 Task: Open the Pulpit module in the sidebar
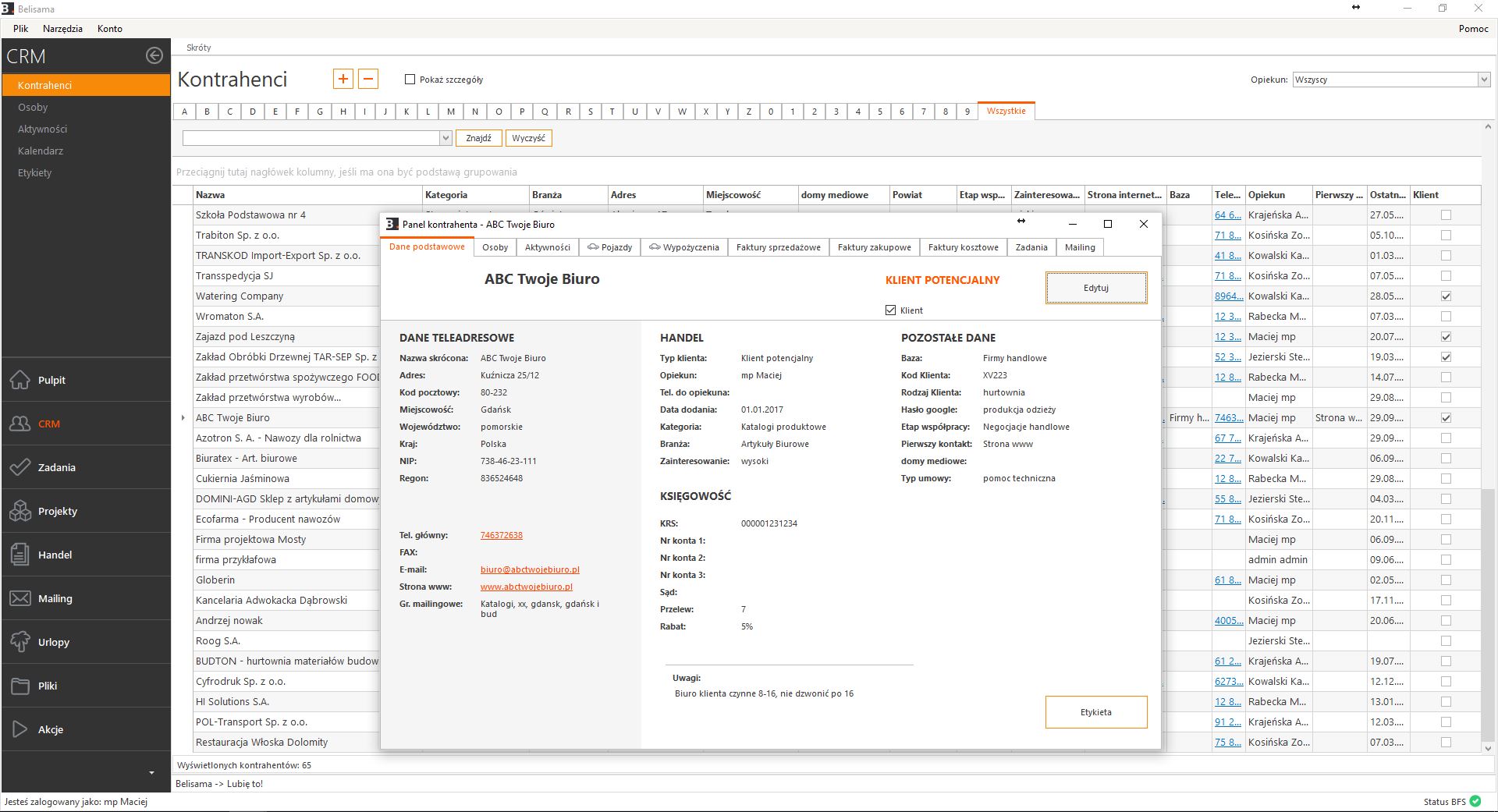point(51,380)
